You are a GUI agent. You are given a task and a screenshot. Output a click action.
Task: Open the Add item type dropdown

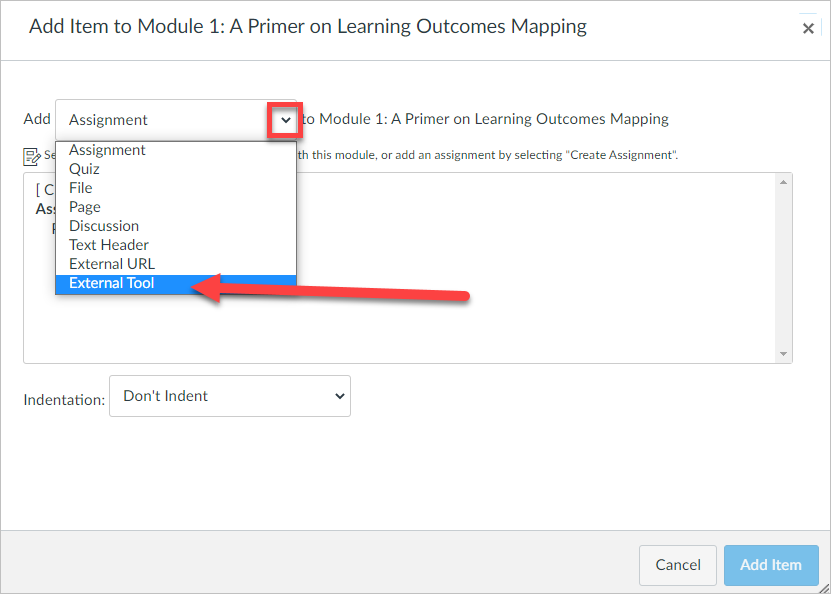pos(176,120)
